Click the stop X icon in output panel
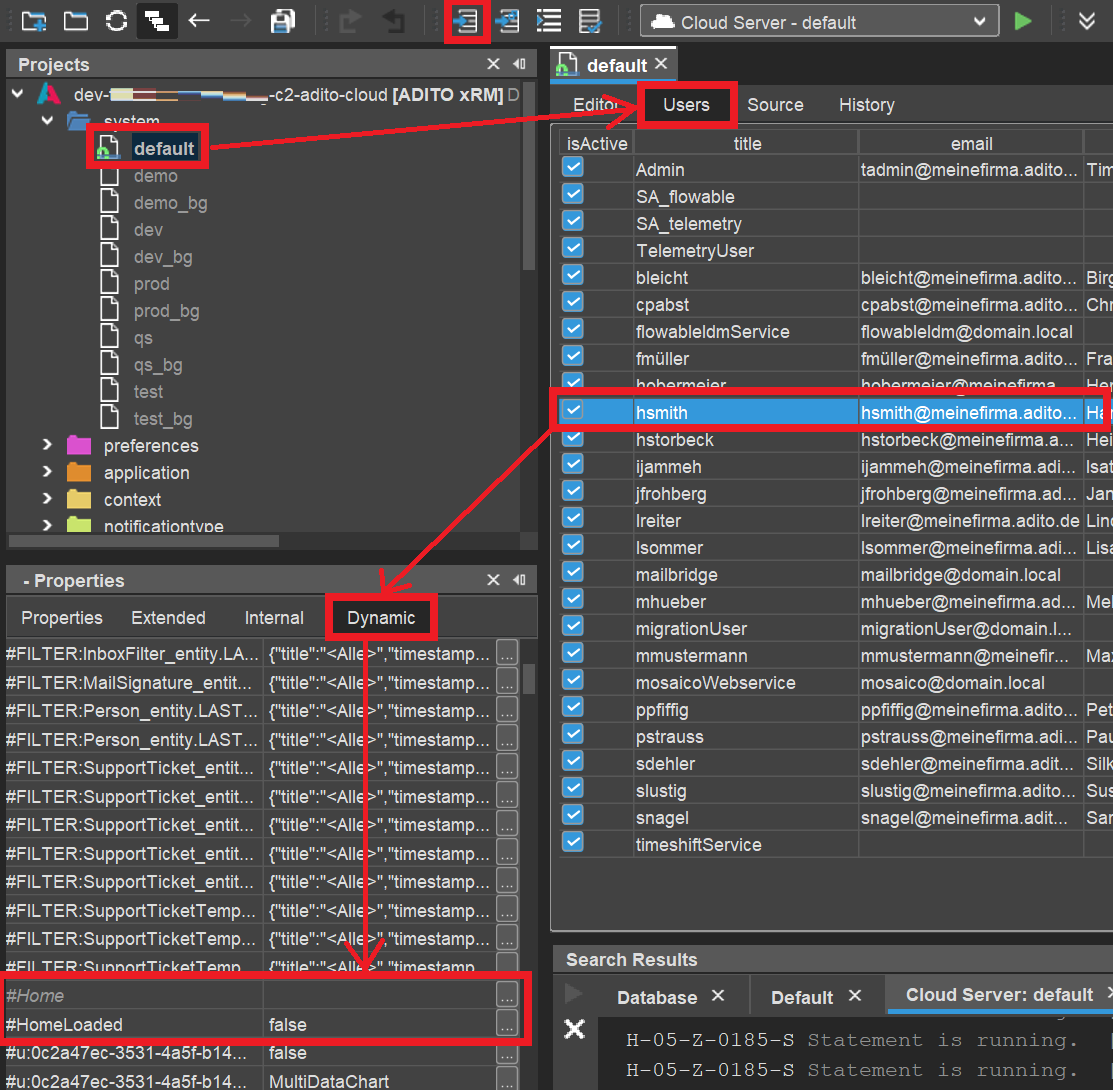1113x1090 pixels. click(x=574, y=1029)
